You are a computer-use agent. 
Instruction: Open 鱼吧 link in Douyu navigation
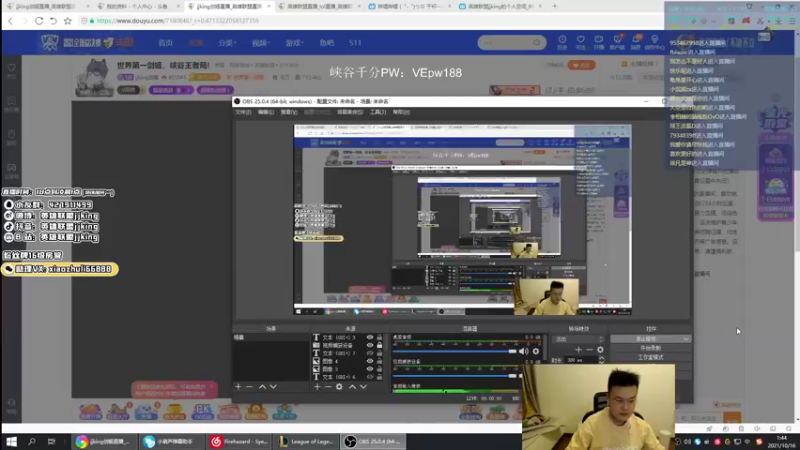(x=327, y=43)
